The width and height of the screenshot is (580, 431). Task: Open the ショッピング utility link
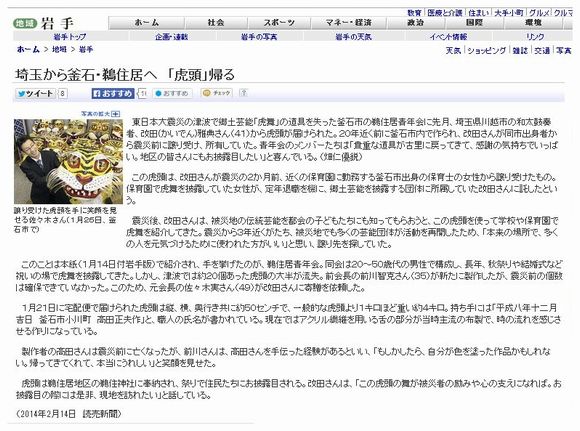486,50
